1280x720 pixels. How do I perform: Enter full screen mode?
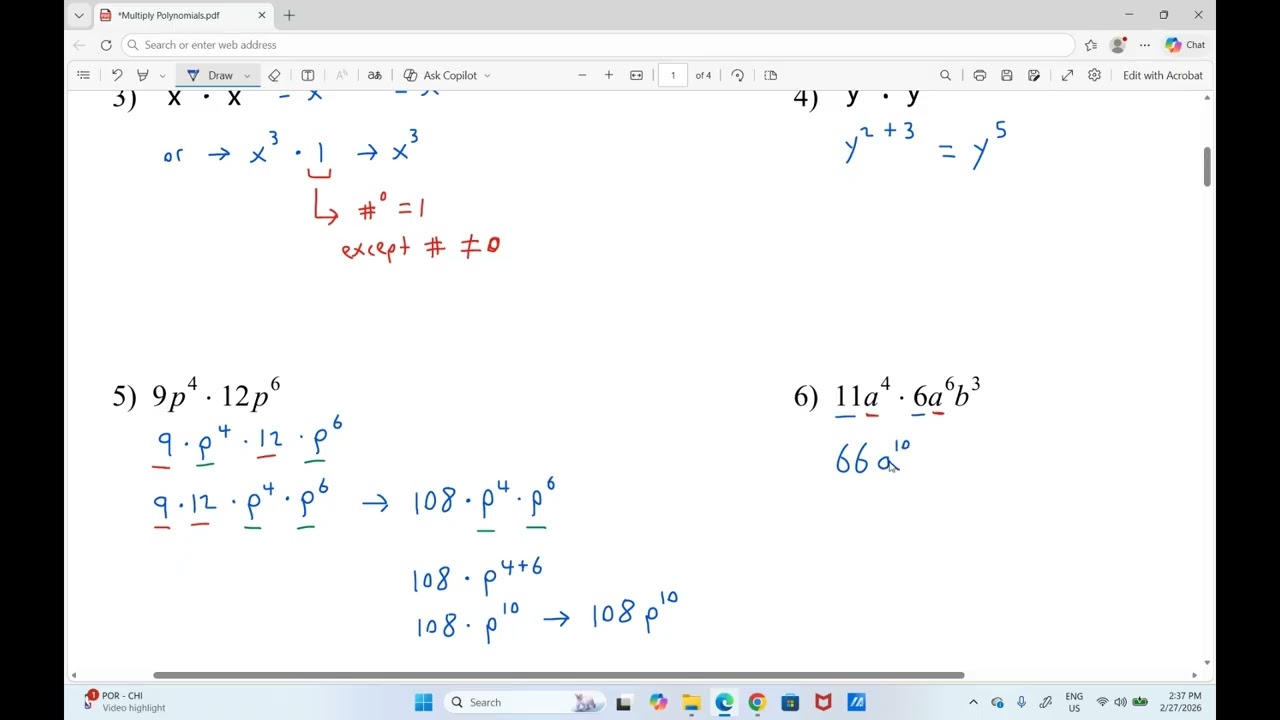(1067, 75)
